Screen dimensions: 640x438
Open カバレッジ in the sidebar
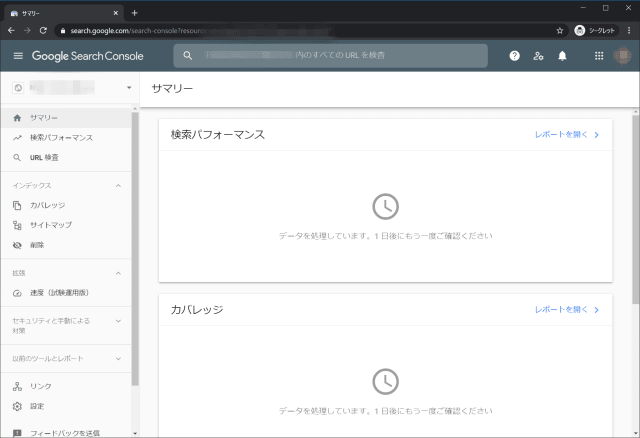66,205
